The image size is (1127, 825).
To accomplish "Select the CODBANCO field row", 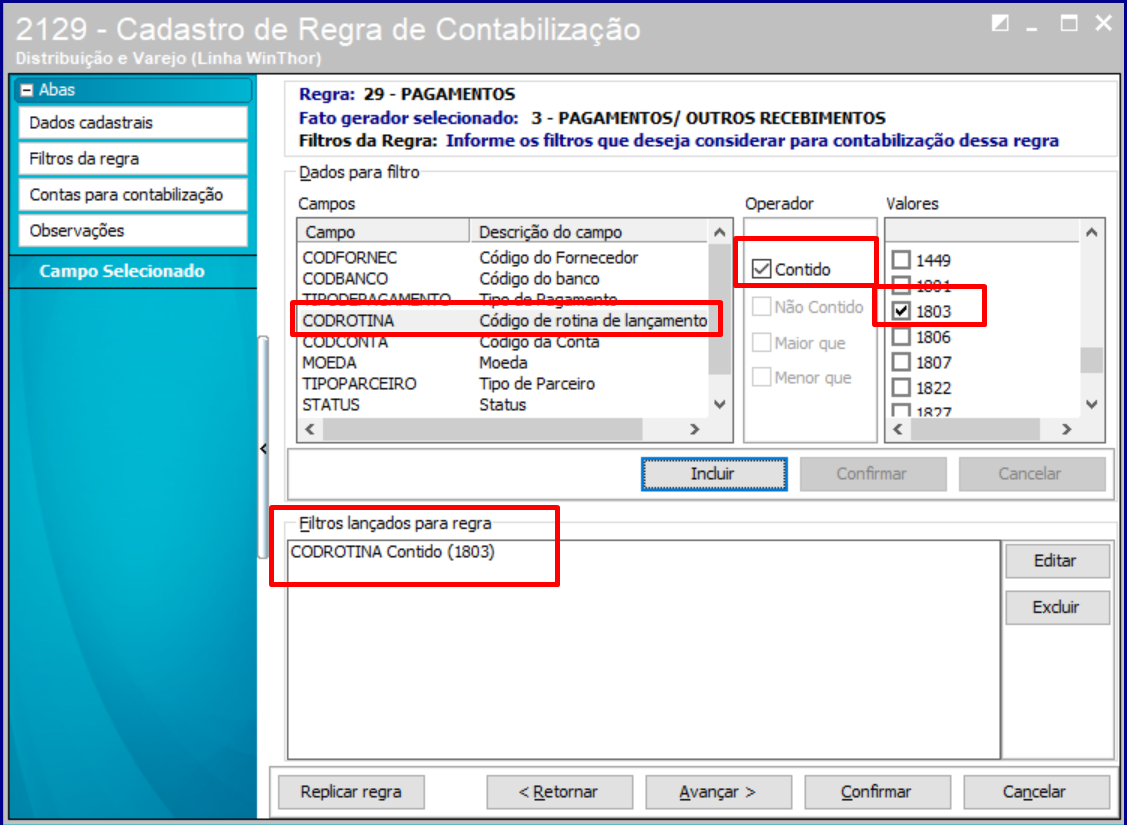I will 503,278.
